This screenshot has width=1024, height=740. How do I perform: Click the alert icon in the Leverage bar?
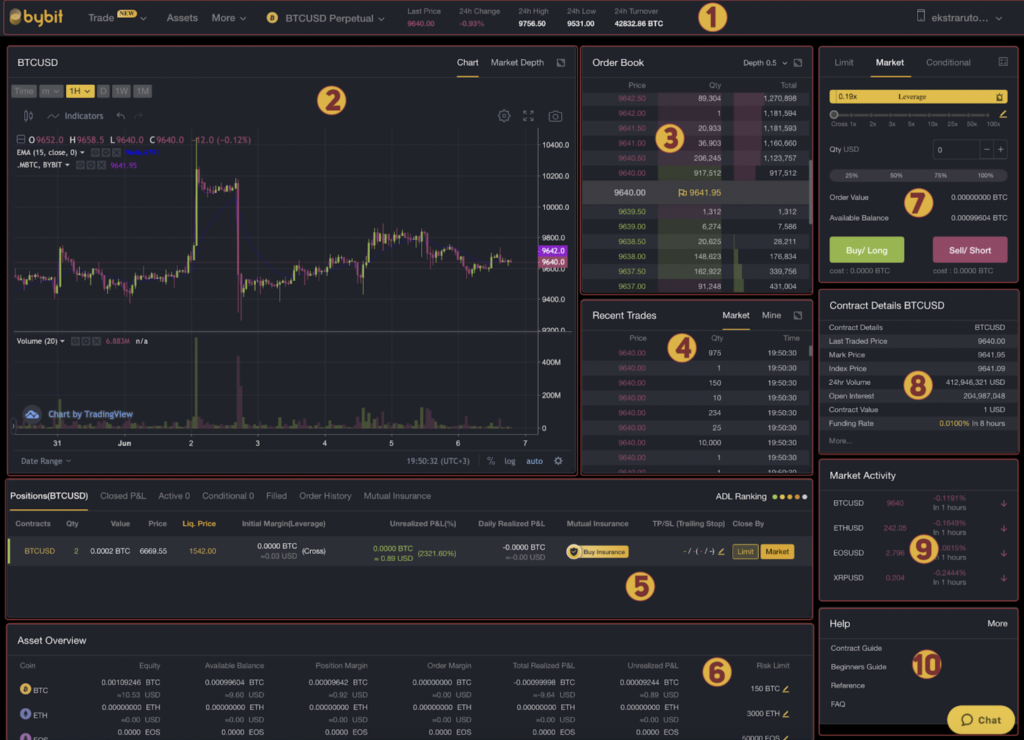coord(999,97)
